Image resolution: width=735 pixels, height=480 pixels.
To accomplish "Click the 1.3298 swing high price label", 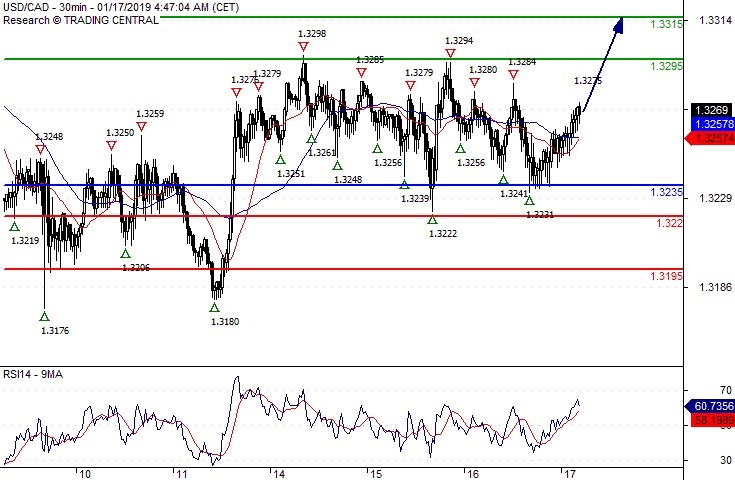I will pos(312,33).
